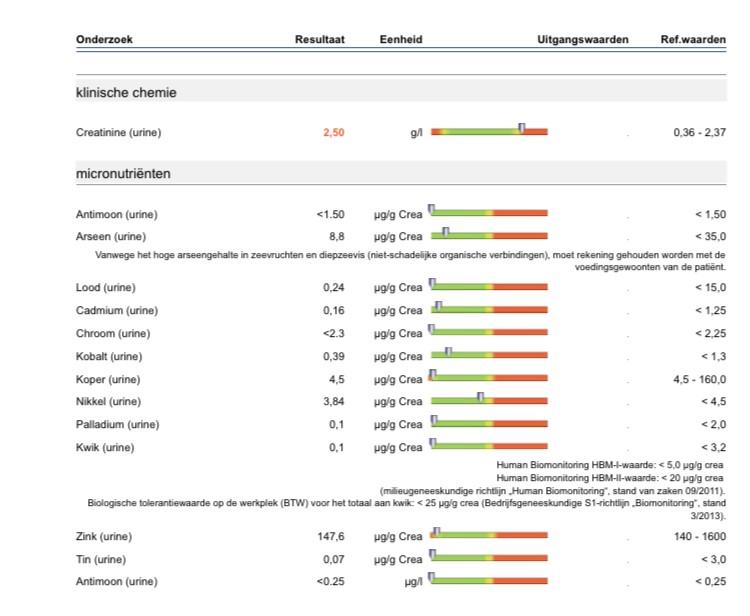The image size is (750, 616).
Task: Click the Kwik (urine) row label
Action: click(105, 447)
